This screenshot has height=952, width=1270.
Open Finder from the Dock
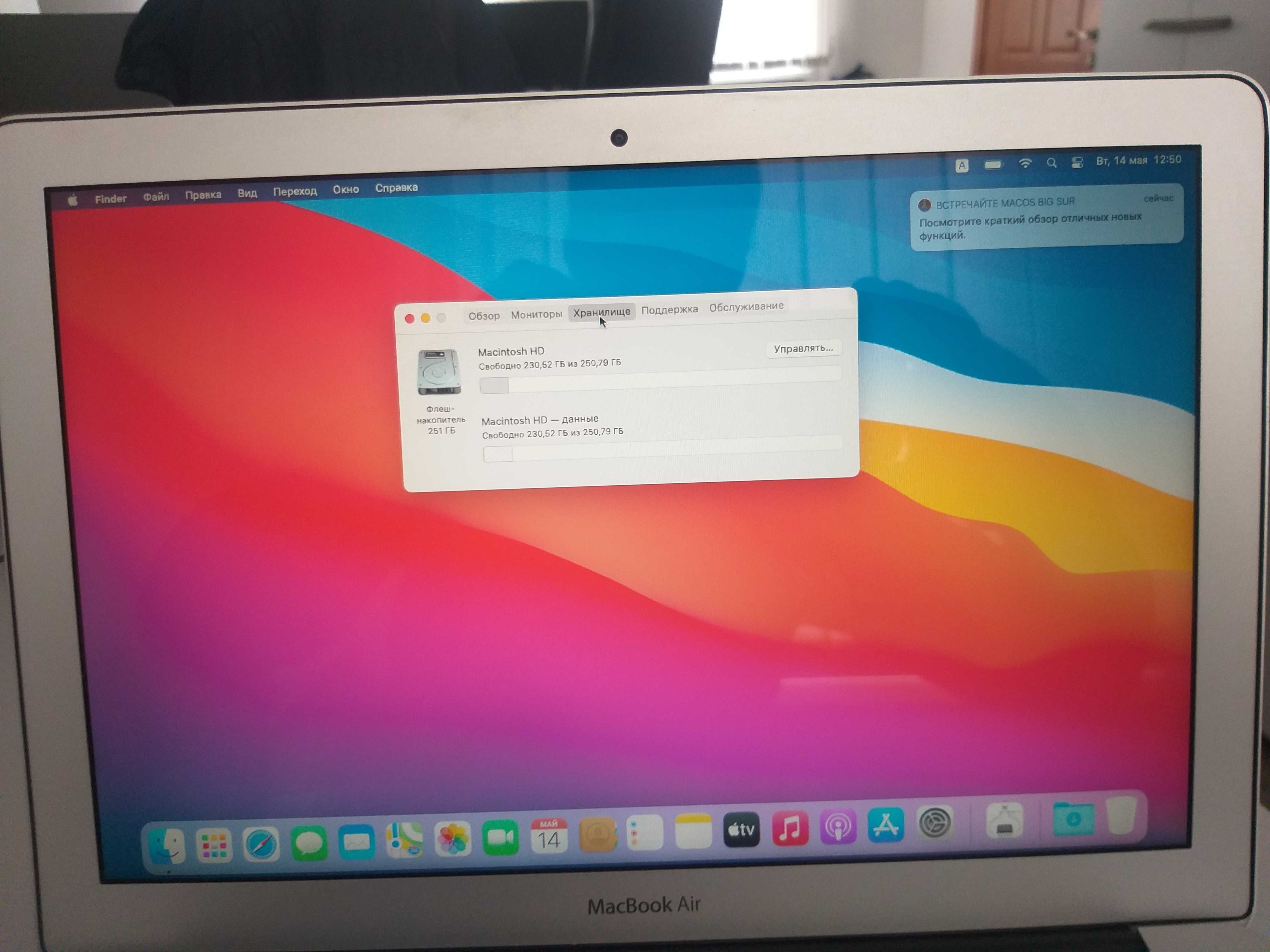tap(166, 846)
